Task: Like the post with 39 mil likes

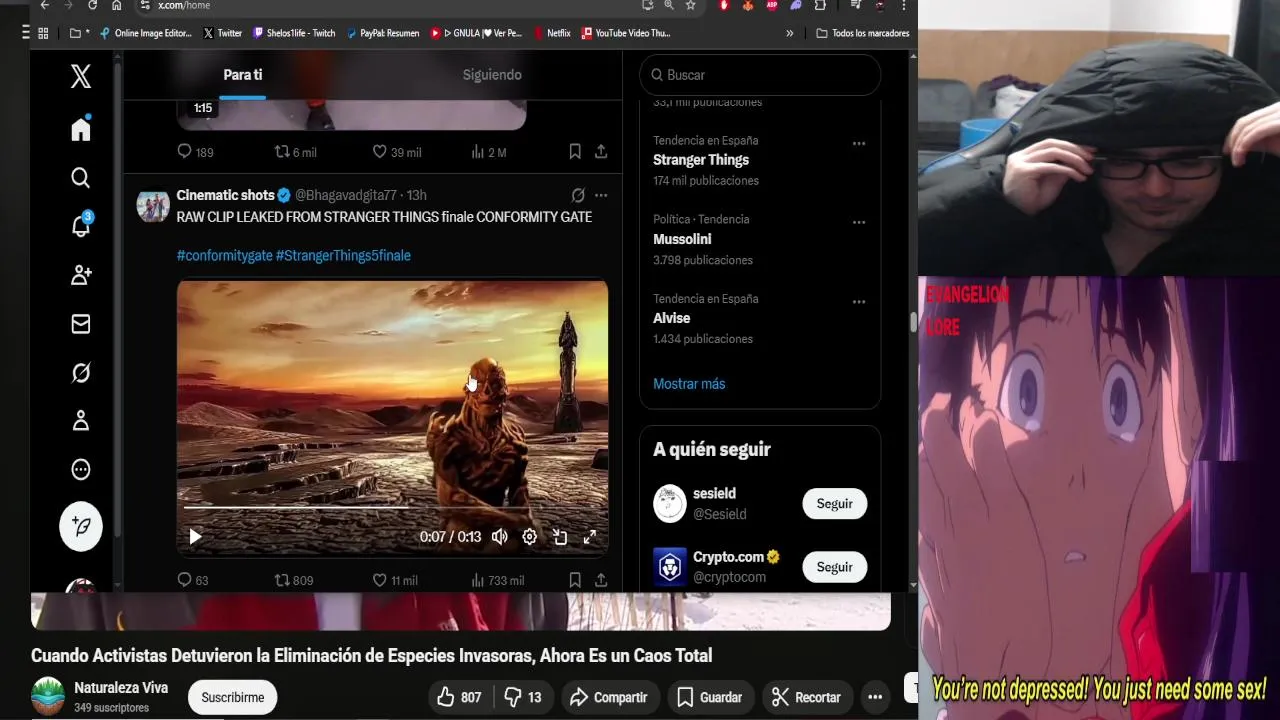Action: point(396,152)
